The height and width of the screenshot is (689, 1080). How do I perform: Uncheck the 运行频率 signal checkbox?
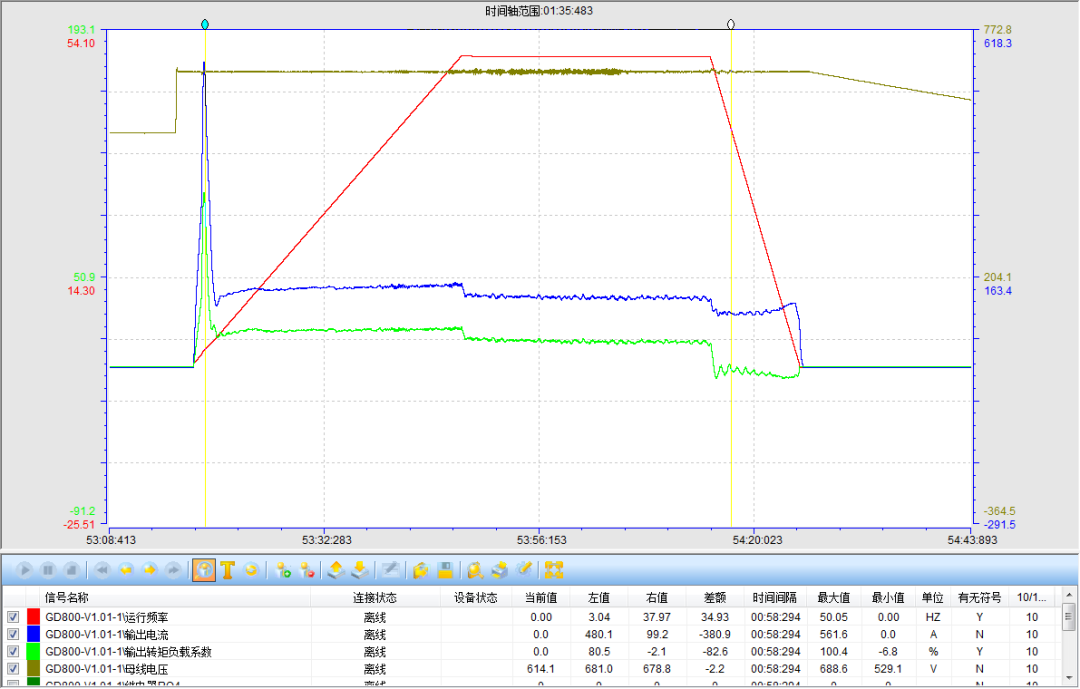[x=13, y=618]
